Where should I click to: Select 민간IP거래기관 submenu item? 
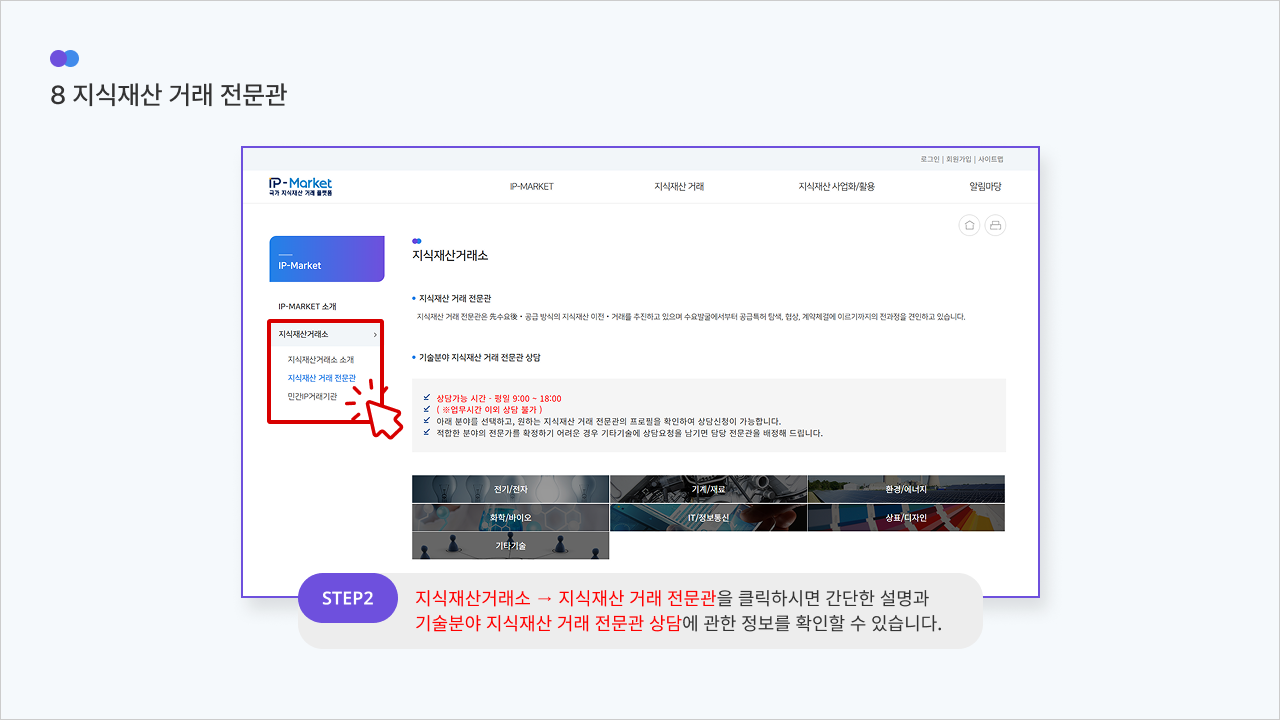(x=312, y=397)
